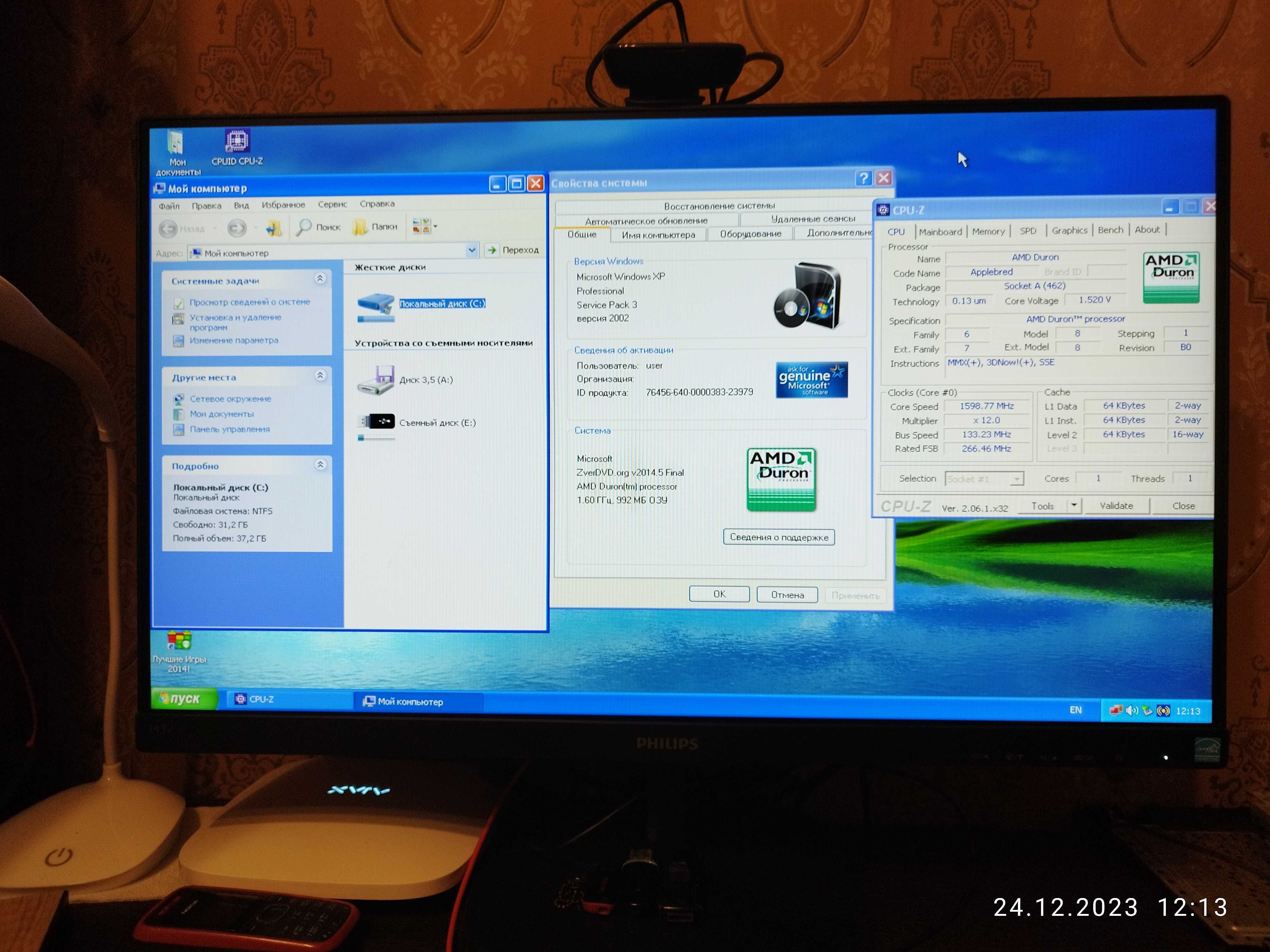
Task: Click the help question mark button
Action: coord(864,178)
